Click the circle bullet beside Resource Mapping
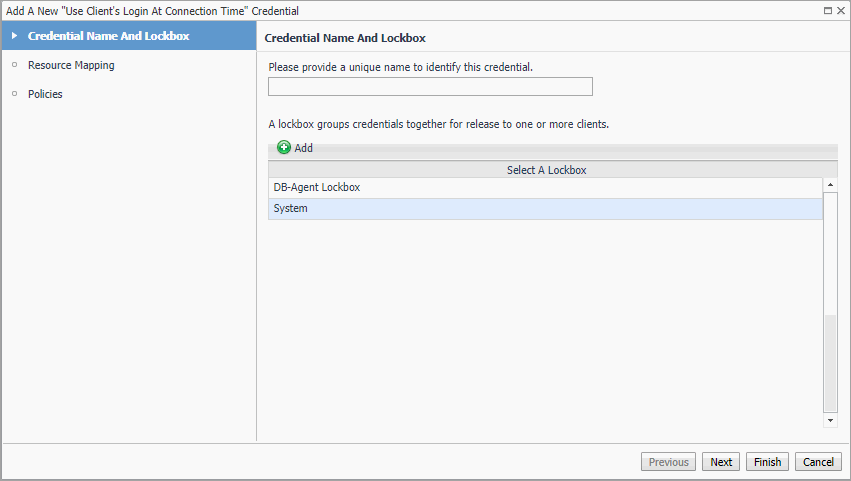The image size is (851, 481). [14, 65]
